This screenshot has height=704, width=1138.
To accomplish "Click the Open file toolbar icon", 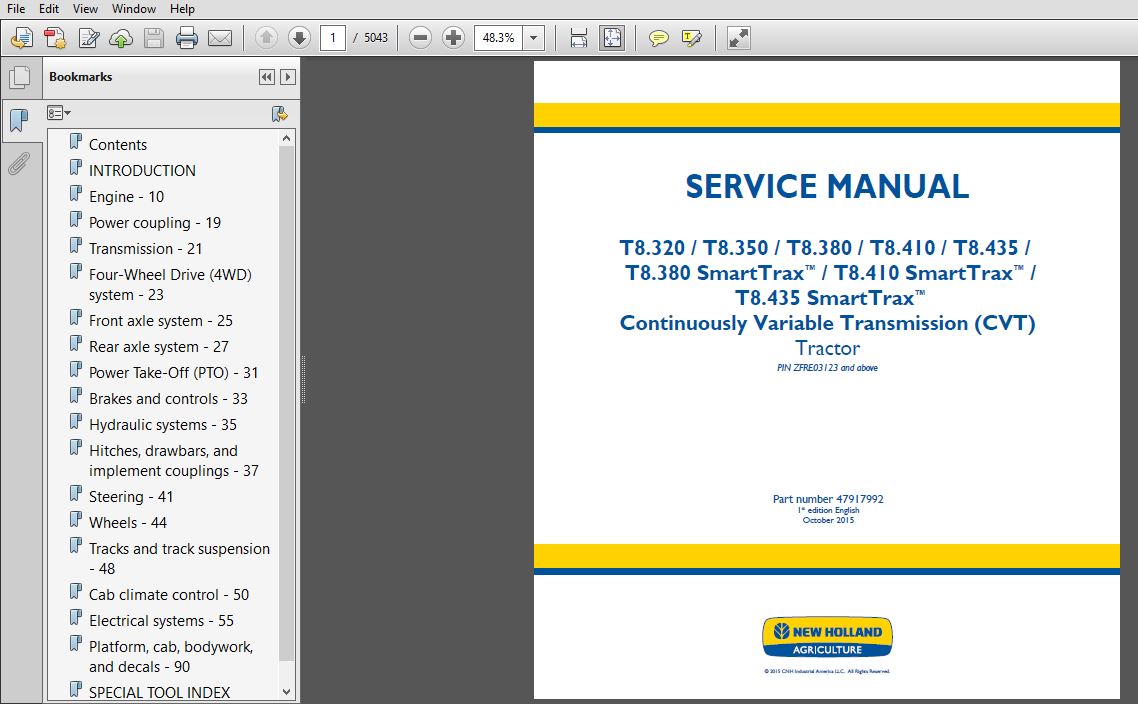I will (22, 38).
